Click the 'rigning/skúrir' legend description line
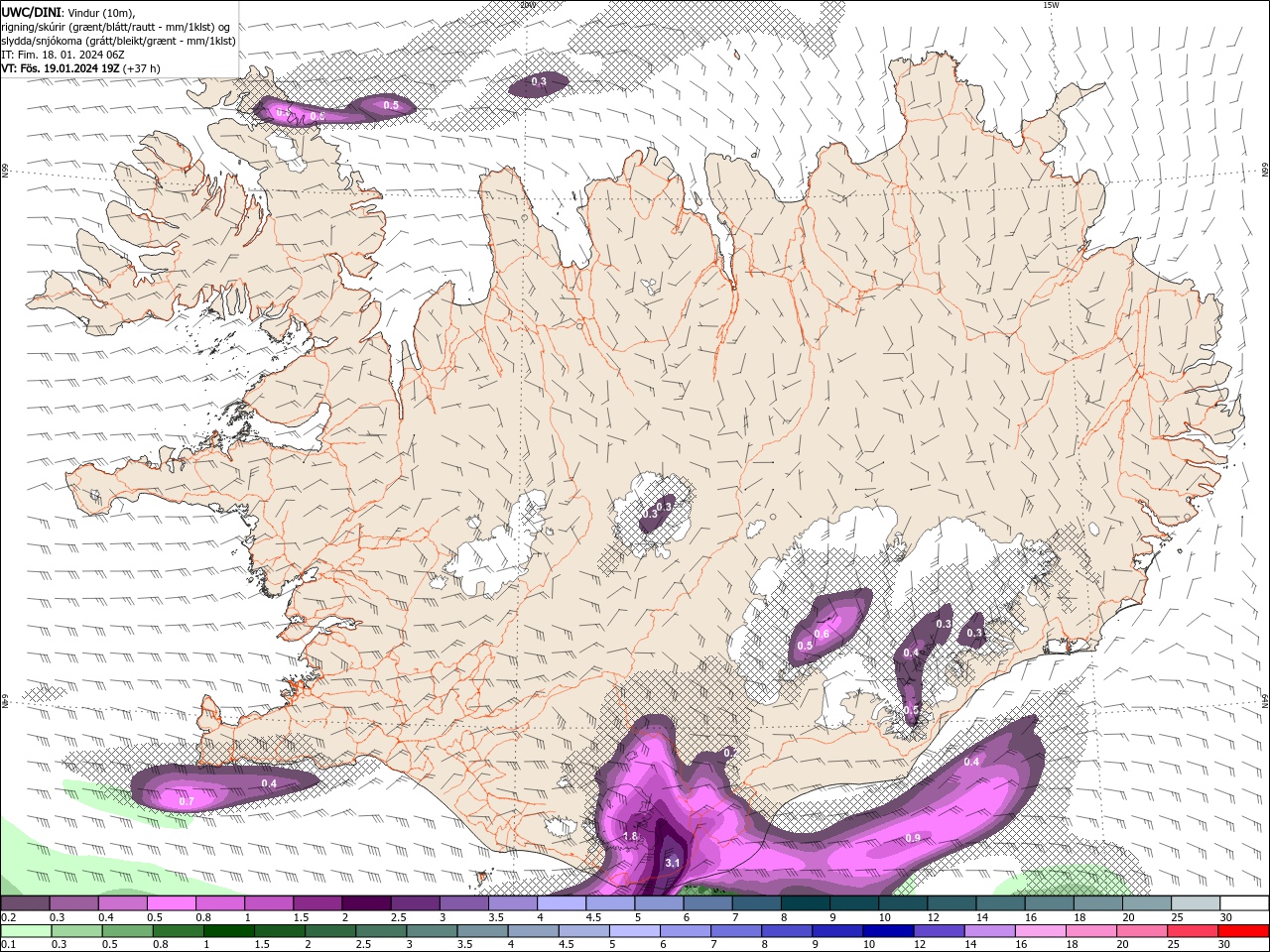Image resolution: width=1270 pixels, height=952 pixels. pyautogui.click(x=116, y=27)
